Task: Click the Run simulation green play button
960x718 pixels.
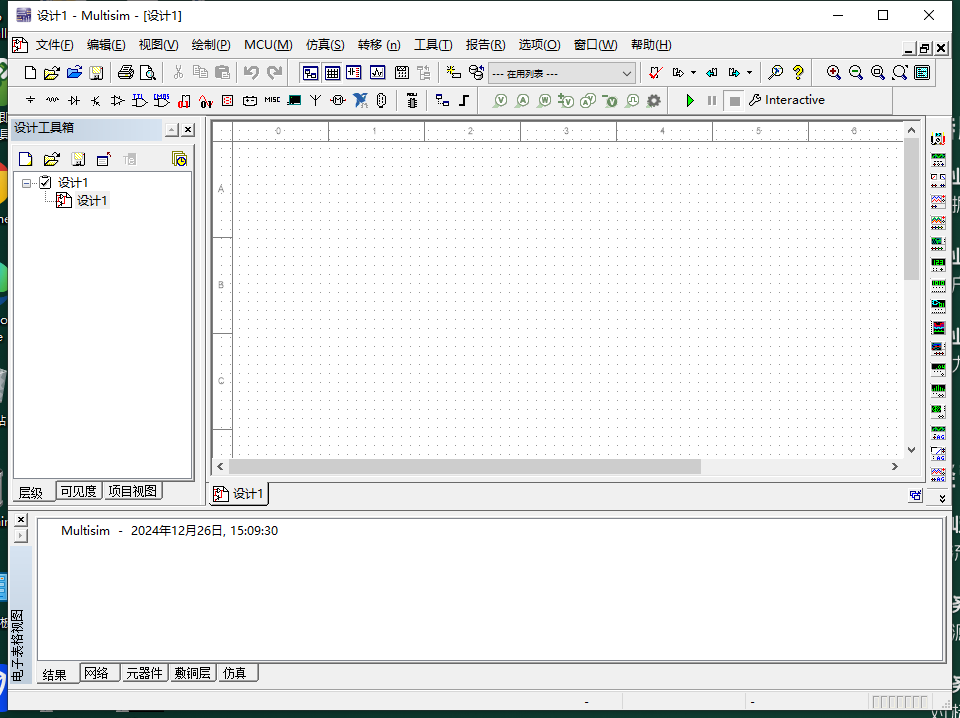Action: [x=690, y=100]
